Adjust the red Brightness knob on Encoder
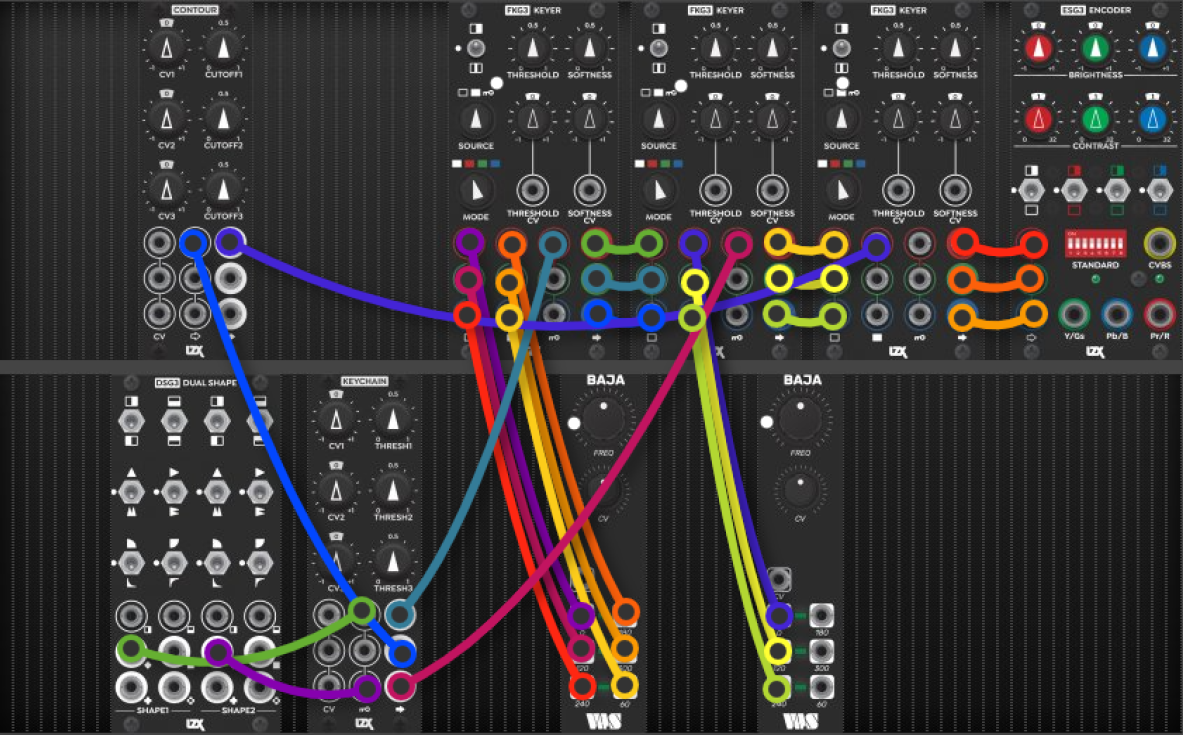 tap(1038, 48)
